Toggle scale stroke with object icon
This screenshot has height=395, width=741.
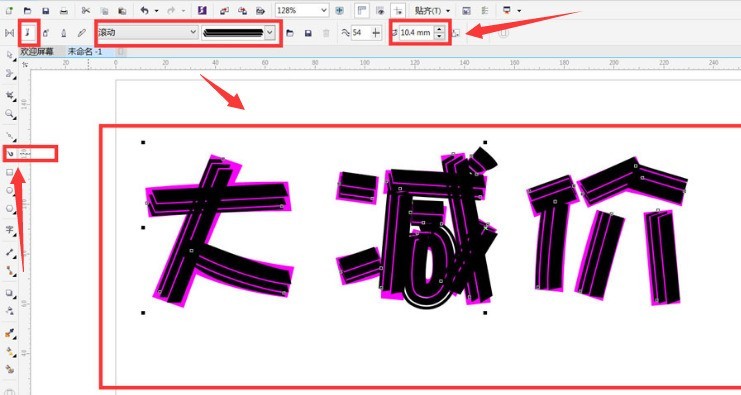(x=456, y=33)
